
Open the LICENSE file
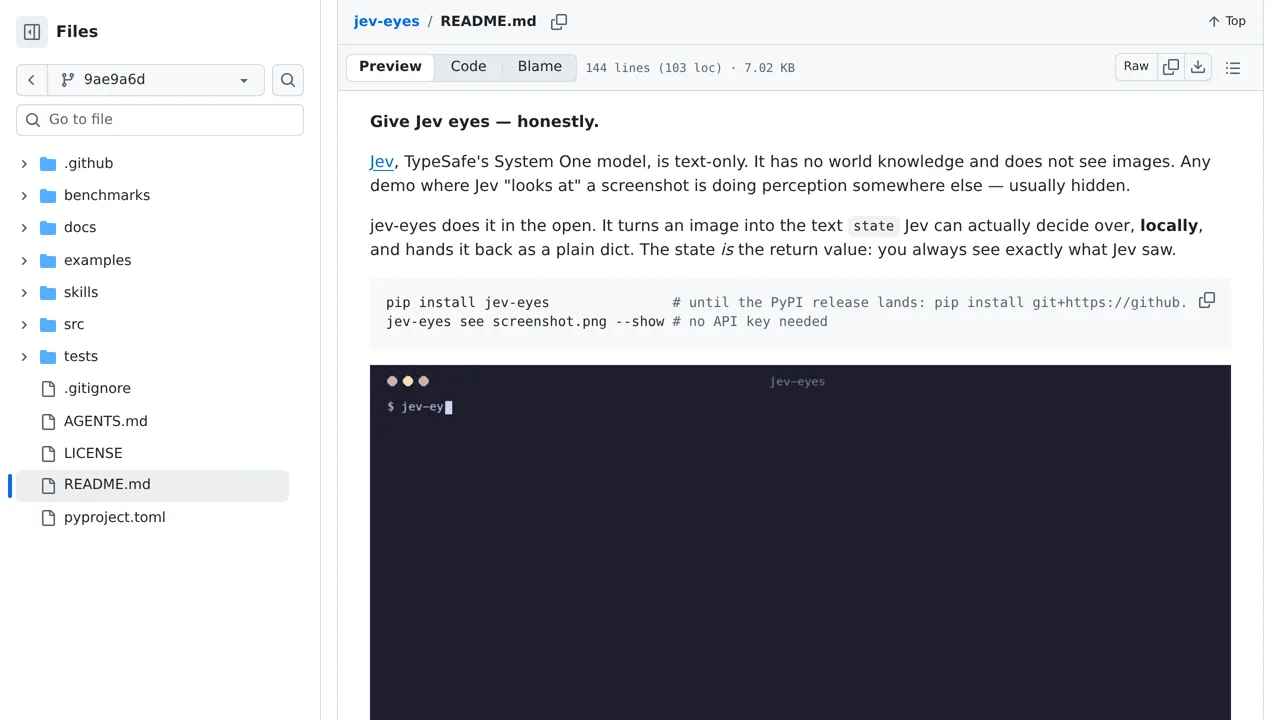click(93, 453)
